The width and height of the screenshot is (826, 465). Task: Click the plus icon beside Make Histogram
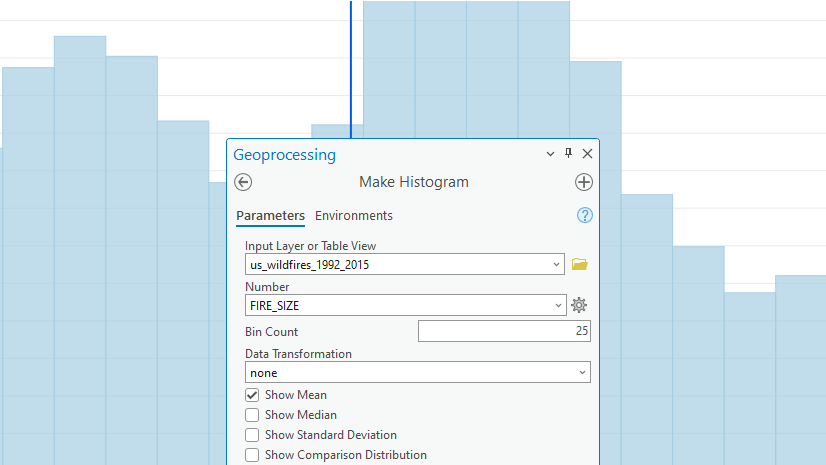coord(584,182)
